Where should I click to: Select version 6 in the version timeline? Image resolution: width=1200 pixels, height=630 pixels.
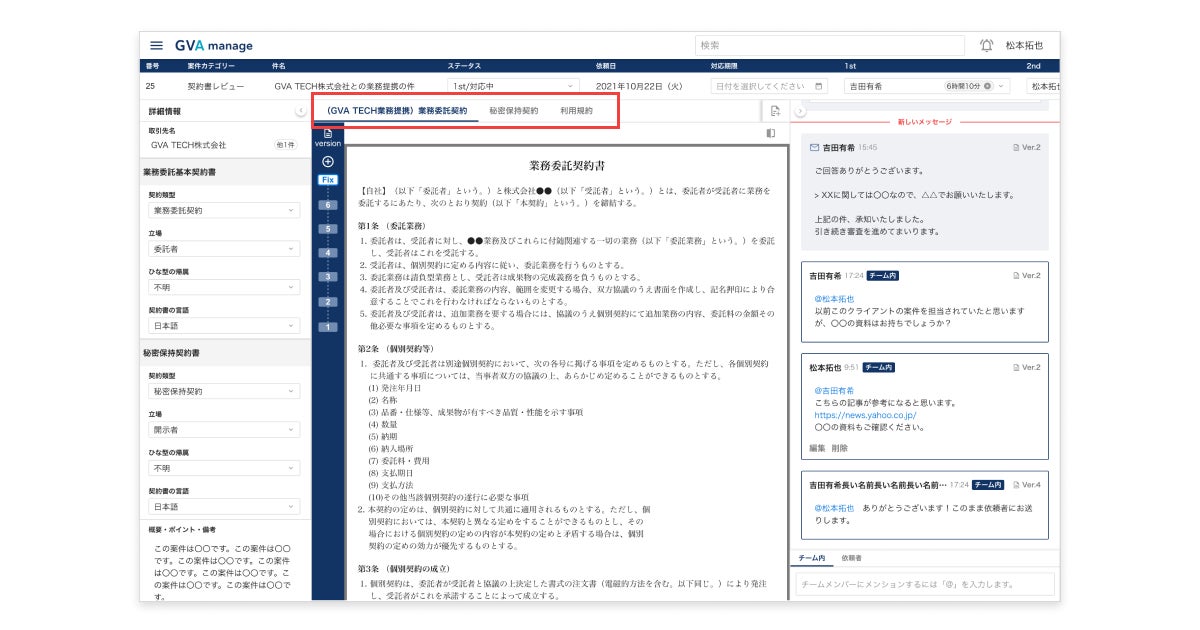[328, 204]
